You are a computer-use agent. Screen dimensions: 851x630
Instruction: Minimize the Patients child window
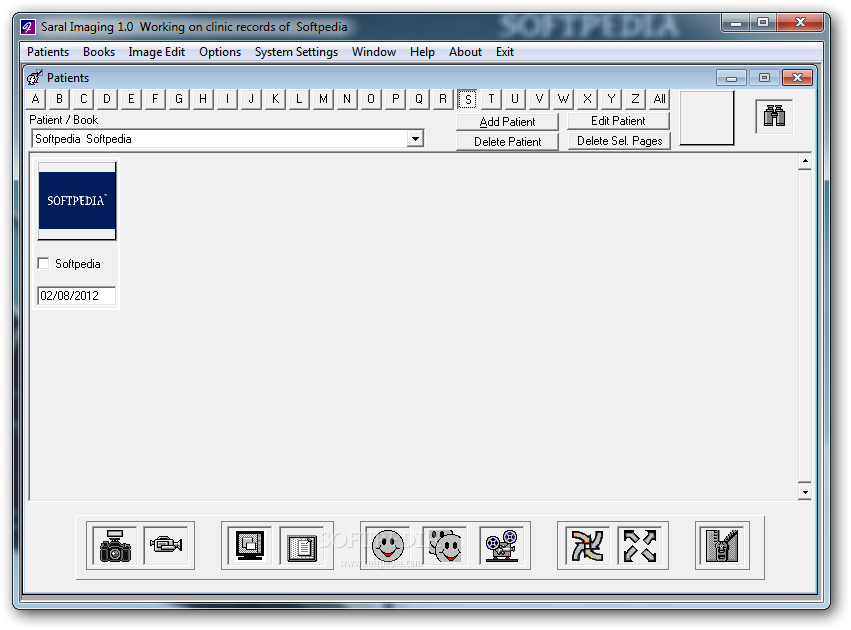[x=731, y=78]
